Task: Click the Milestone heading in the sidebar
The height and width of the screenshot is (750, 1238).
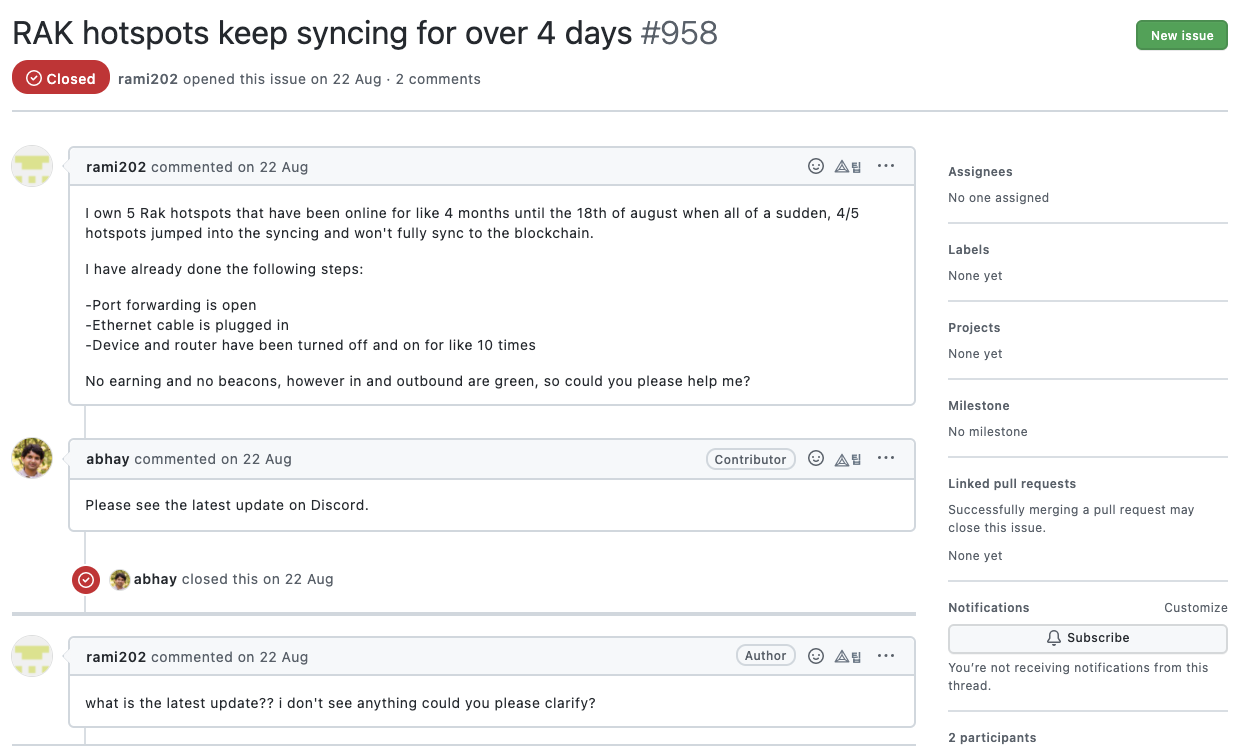Action: click(979, 406)
